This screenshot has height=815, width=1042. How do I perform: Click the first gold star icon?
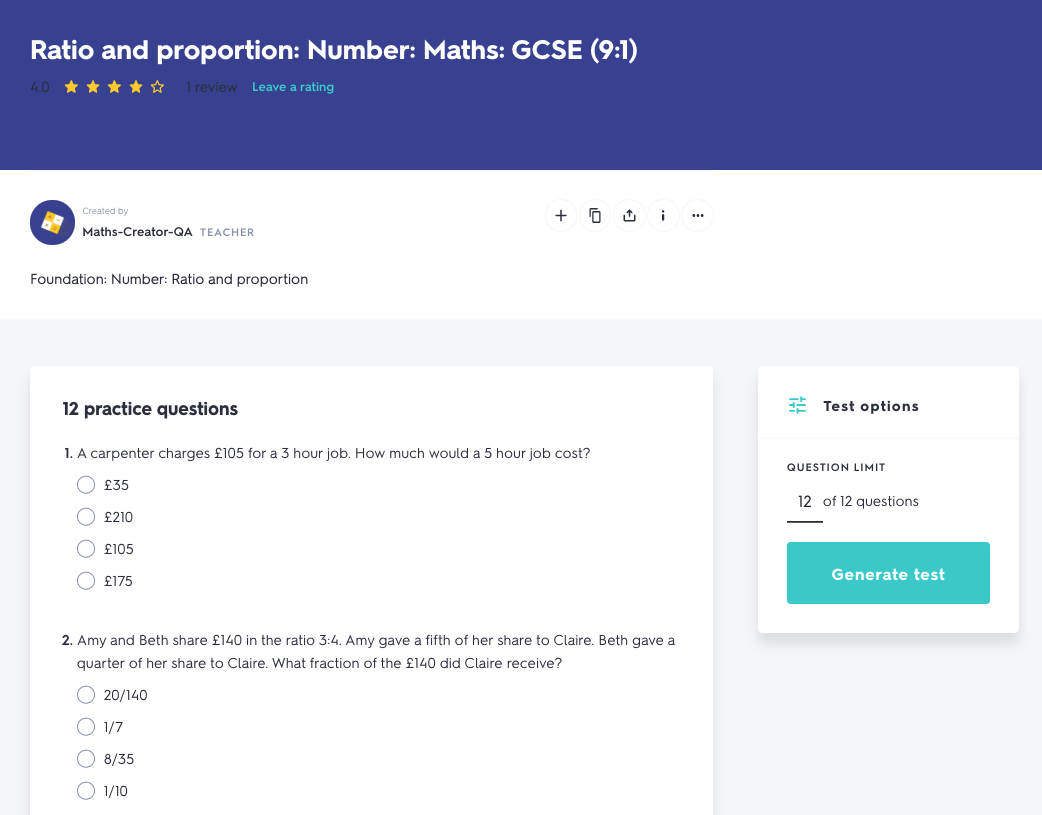[70, 87]
